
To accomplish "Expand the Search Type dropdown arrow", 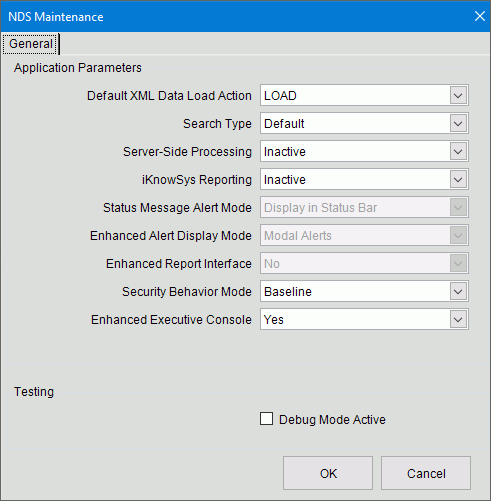I will pyautogui.click(x=458, y=124).
